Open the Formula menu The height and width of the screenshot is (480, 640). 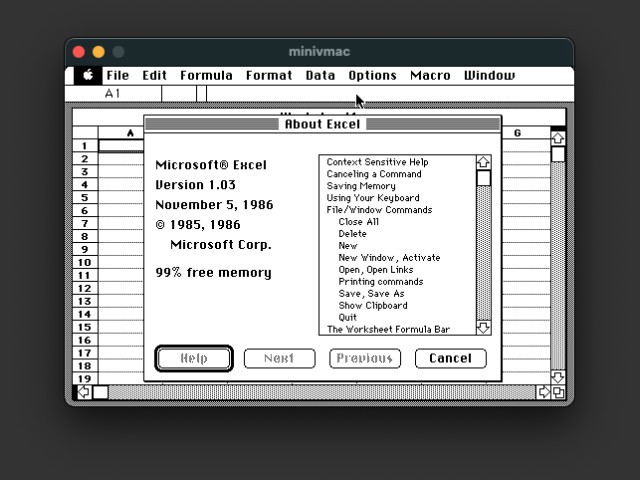(x=206, y=76)
